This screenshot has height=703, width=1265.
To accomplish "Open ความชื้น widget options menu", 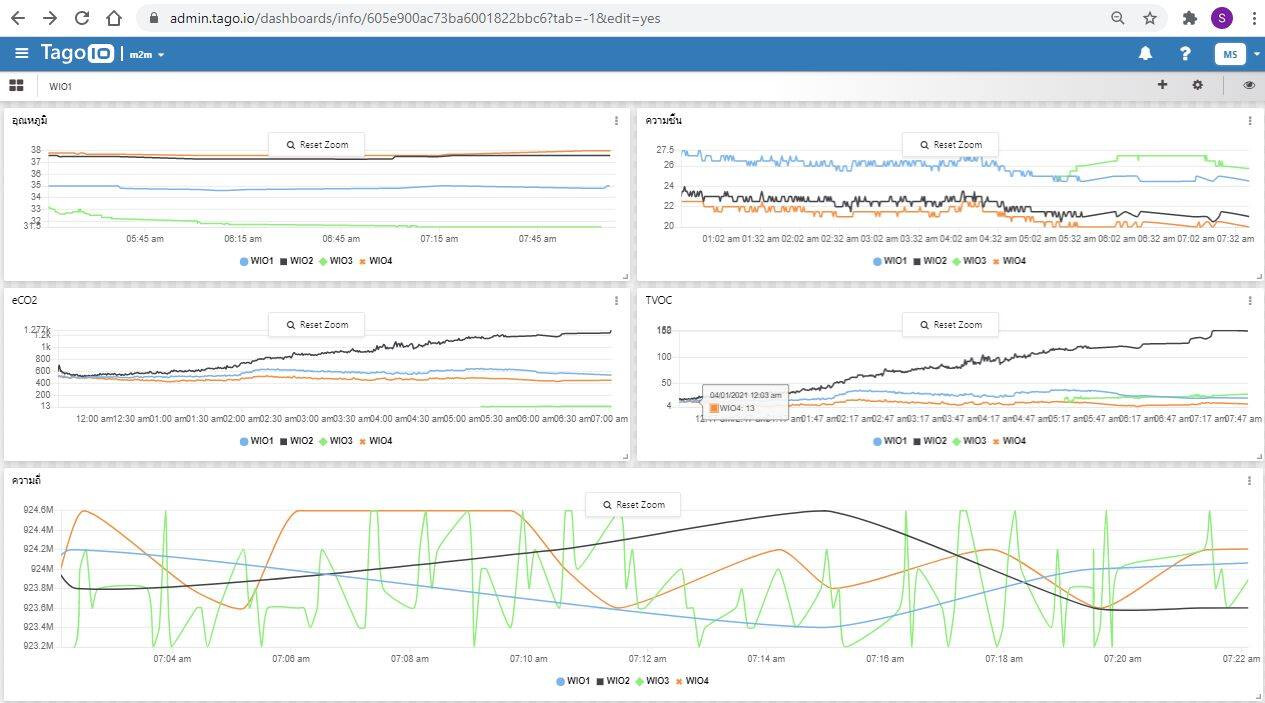I will pos(1250,121).
